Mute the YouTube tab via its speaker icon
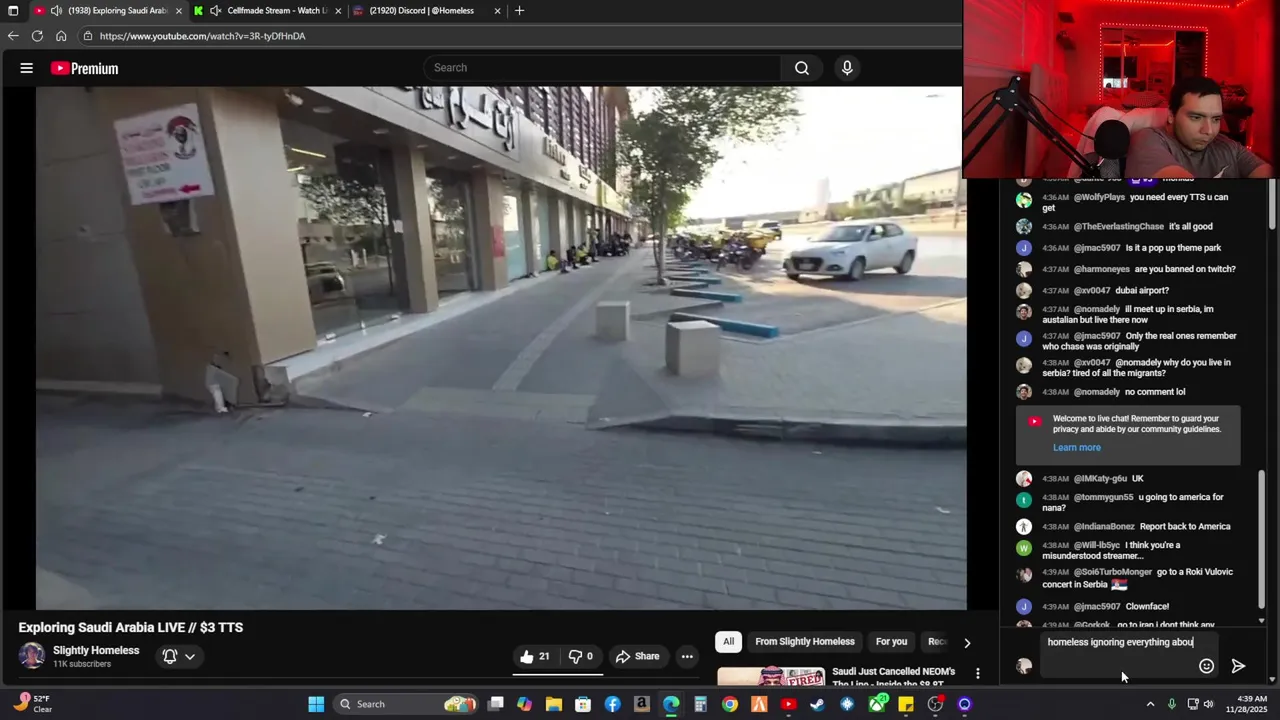Image resolution: width=1280 pixels, height=720 pixels. [x=56, y=11]
